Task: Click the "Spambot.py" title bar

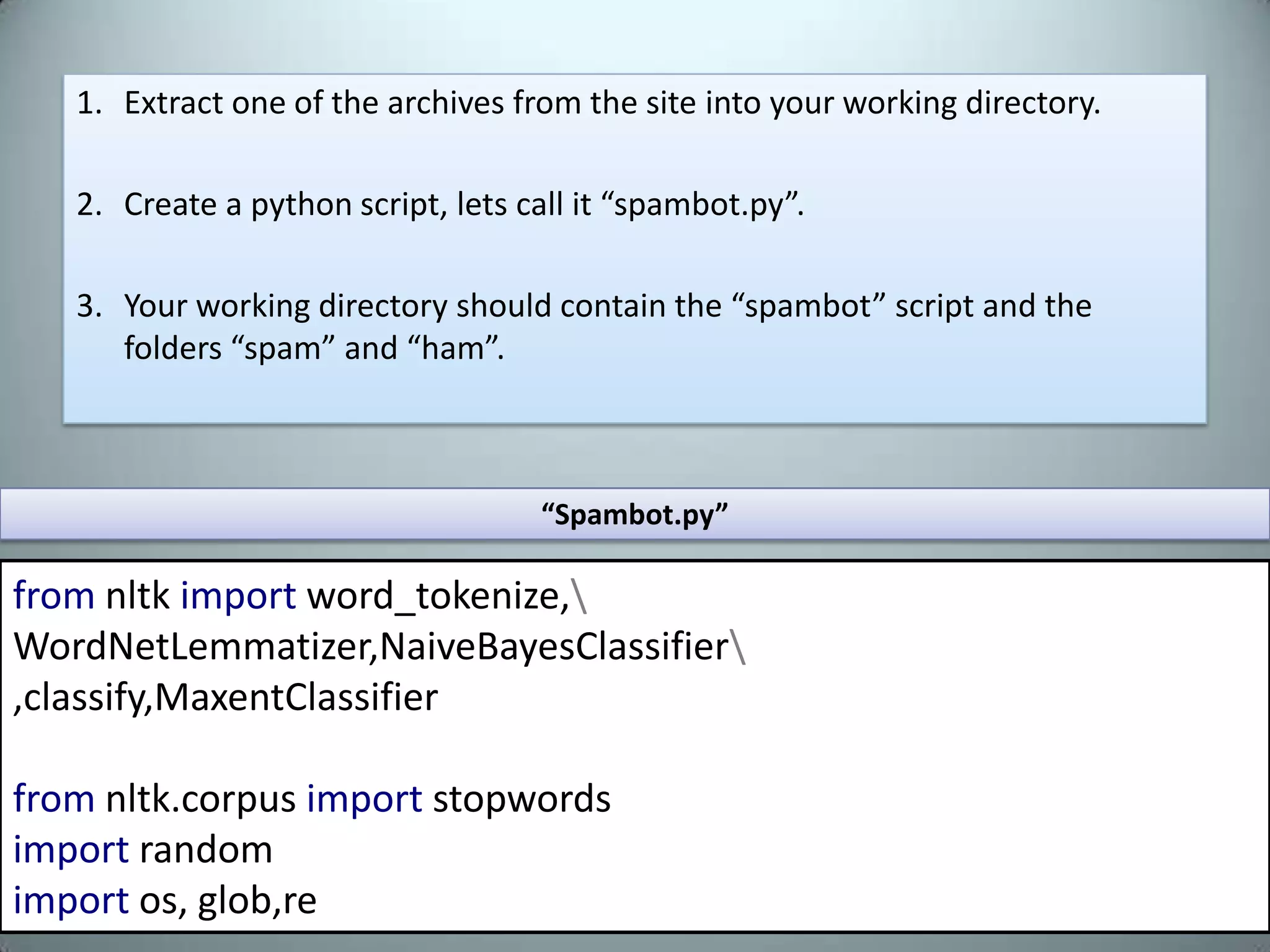Action: [x=634, y=514]
